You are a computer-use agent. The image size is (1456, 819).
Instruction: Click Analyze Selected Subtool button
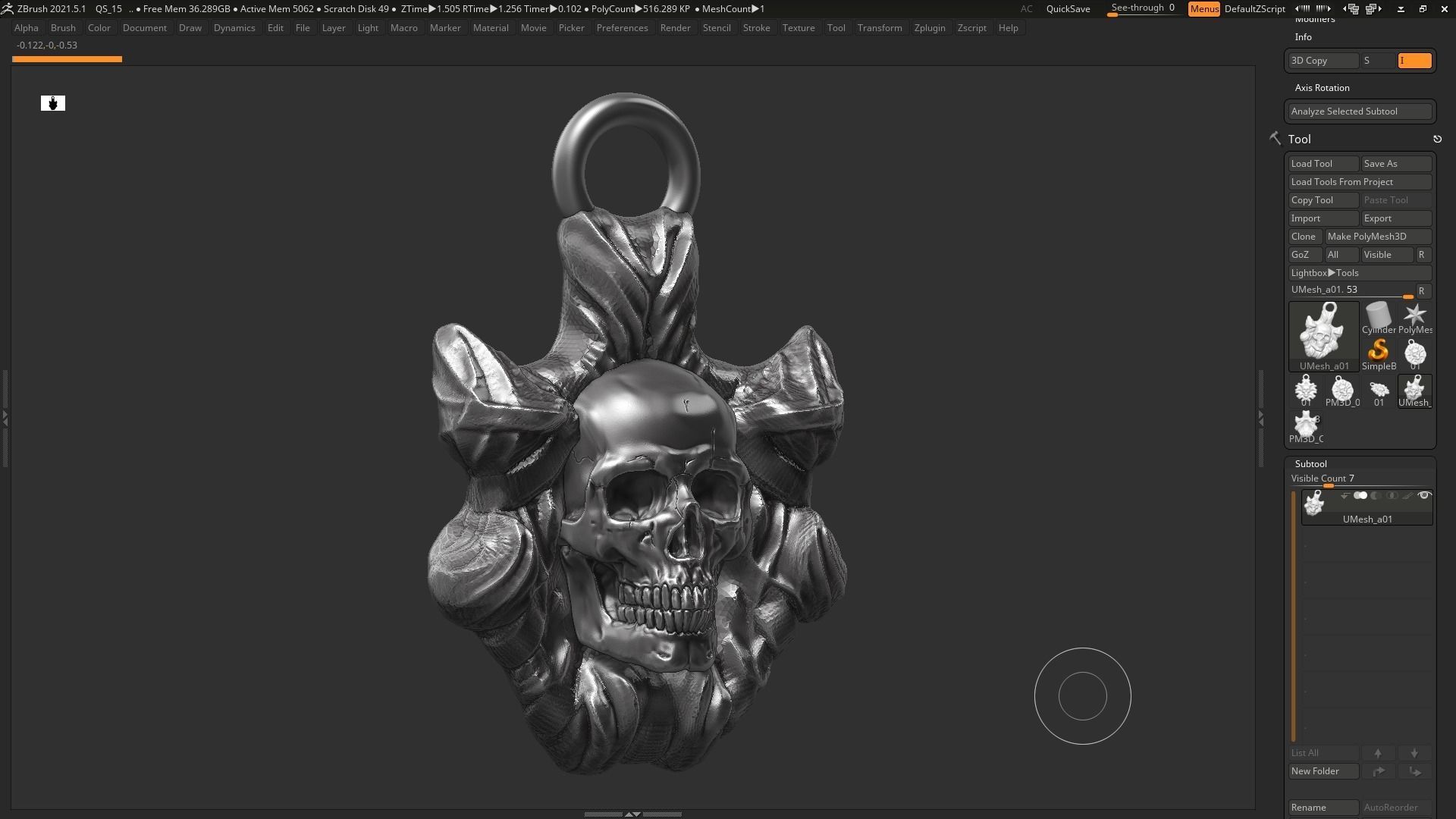[1360, 111]
